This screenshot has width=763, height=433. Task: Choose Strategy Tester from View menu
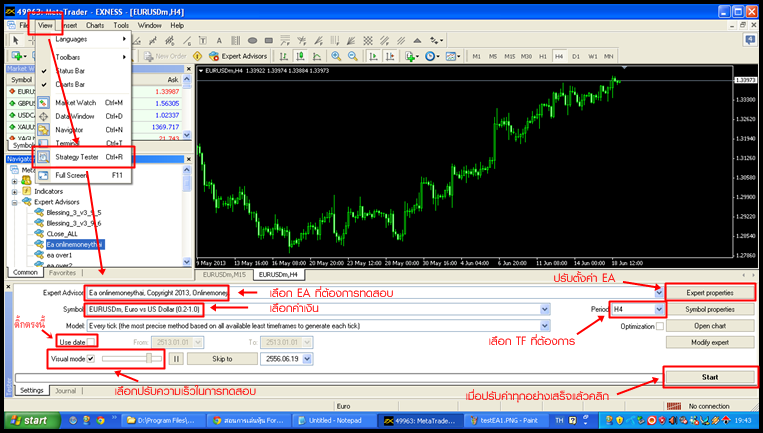pos(84,157)
